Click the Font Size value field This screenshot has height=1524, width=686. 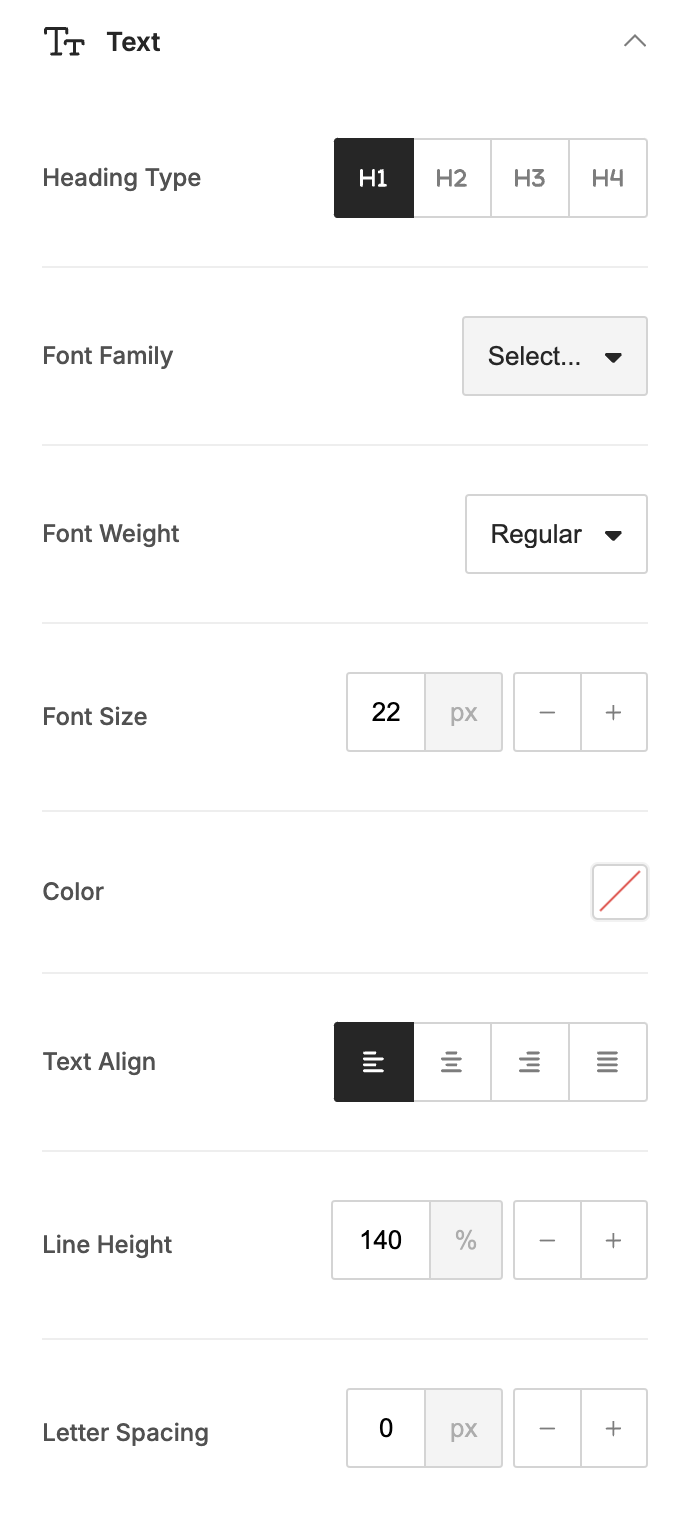386,712
